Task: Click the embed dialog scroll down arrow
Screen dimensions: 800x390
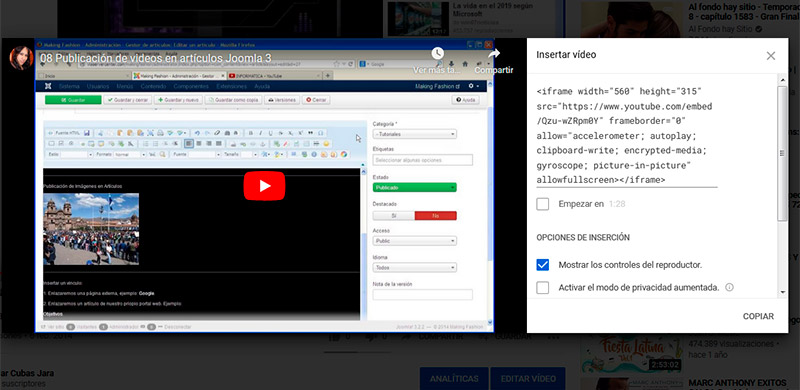Action: pos(783,293)
